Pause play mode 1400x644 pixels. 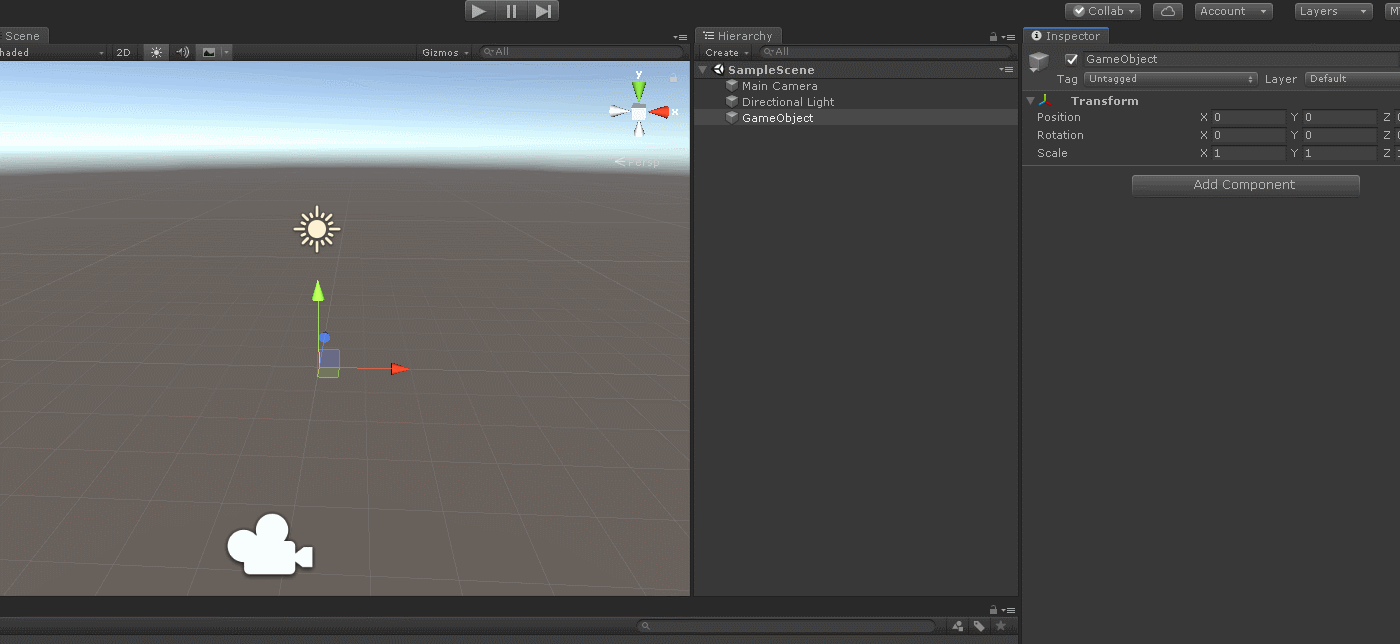coord(511,10)
